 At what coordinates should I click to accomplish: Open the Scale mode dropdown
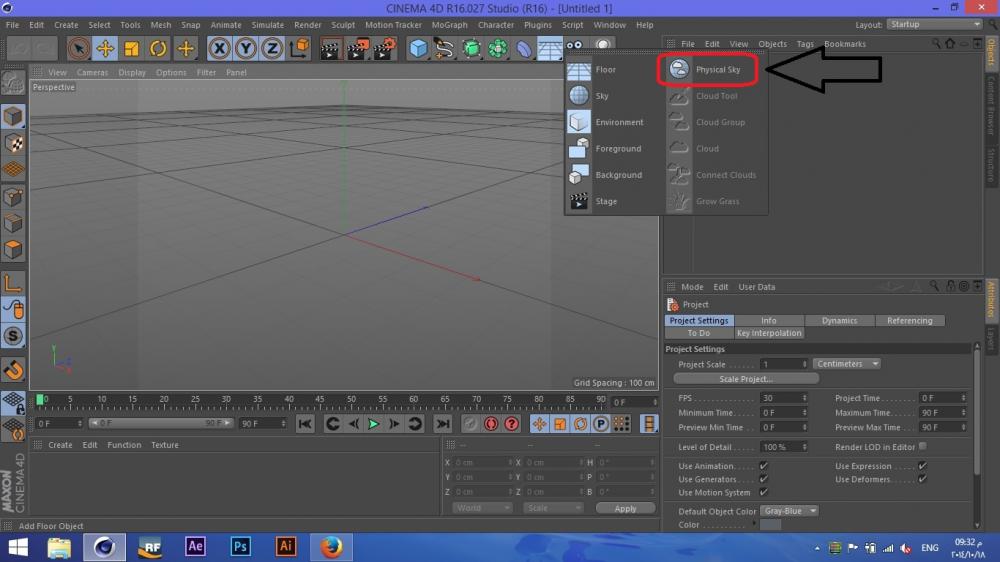(x=553, y=508)
